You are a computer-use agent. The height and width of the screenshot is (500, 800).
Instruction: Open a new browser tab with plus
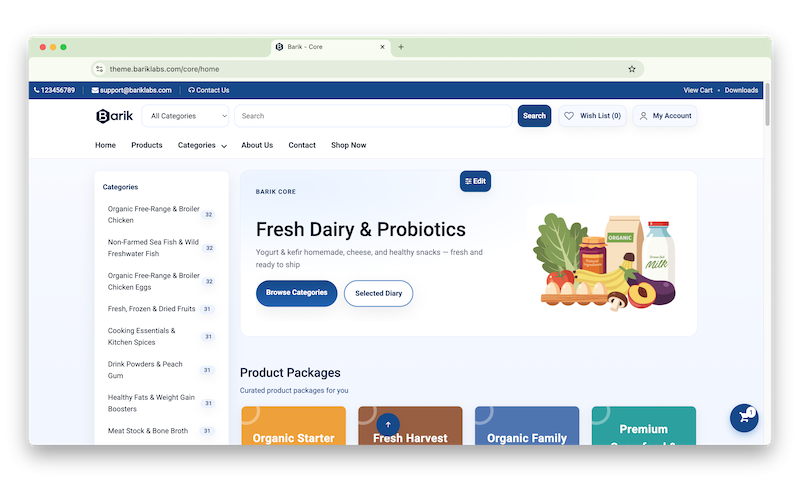[x=401, y=47]
